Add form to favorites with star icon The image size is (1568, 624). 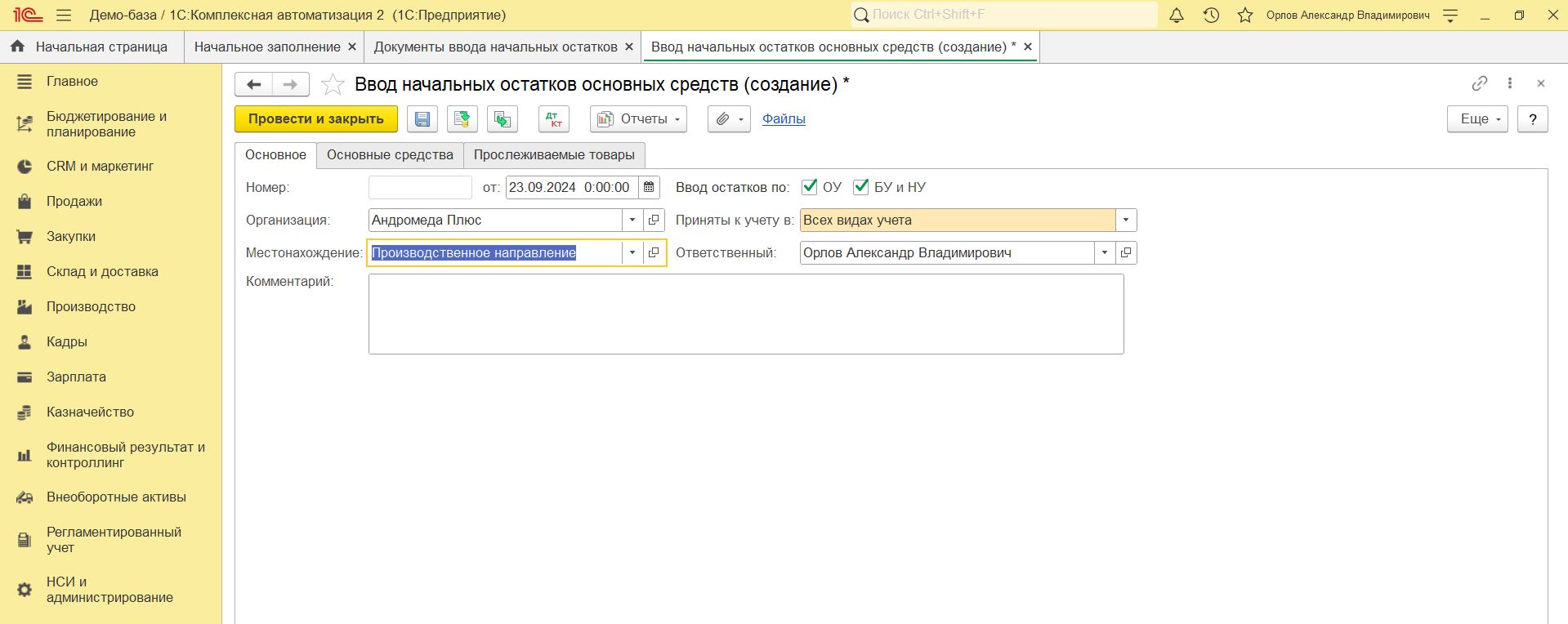click(333, 84)
